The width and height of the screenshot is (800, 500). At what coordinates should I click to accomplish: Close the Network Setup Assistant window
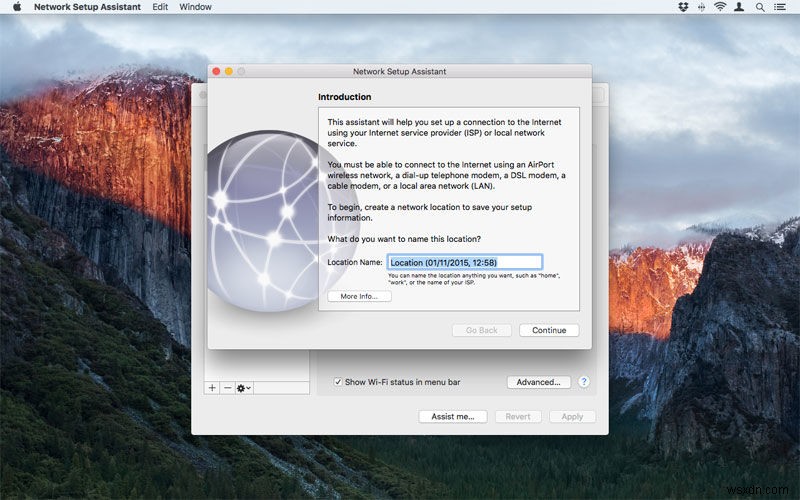(216, 71)
